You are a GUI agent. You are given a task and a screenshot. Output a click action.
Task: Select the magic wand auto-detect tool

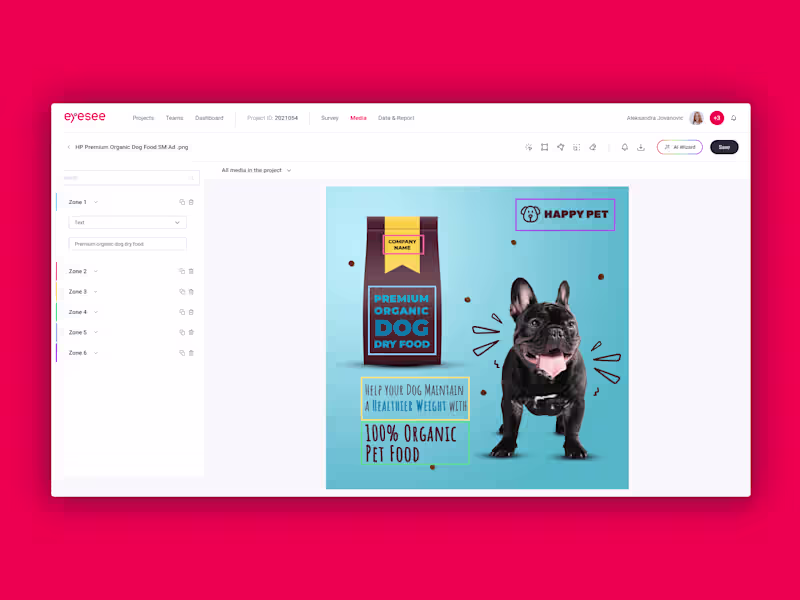(529, 147)
